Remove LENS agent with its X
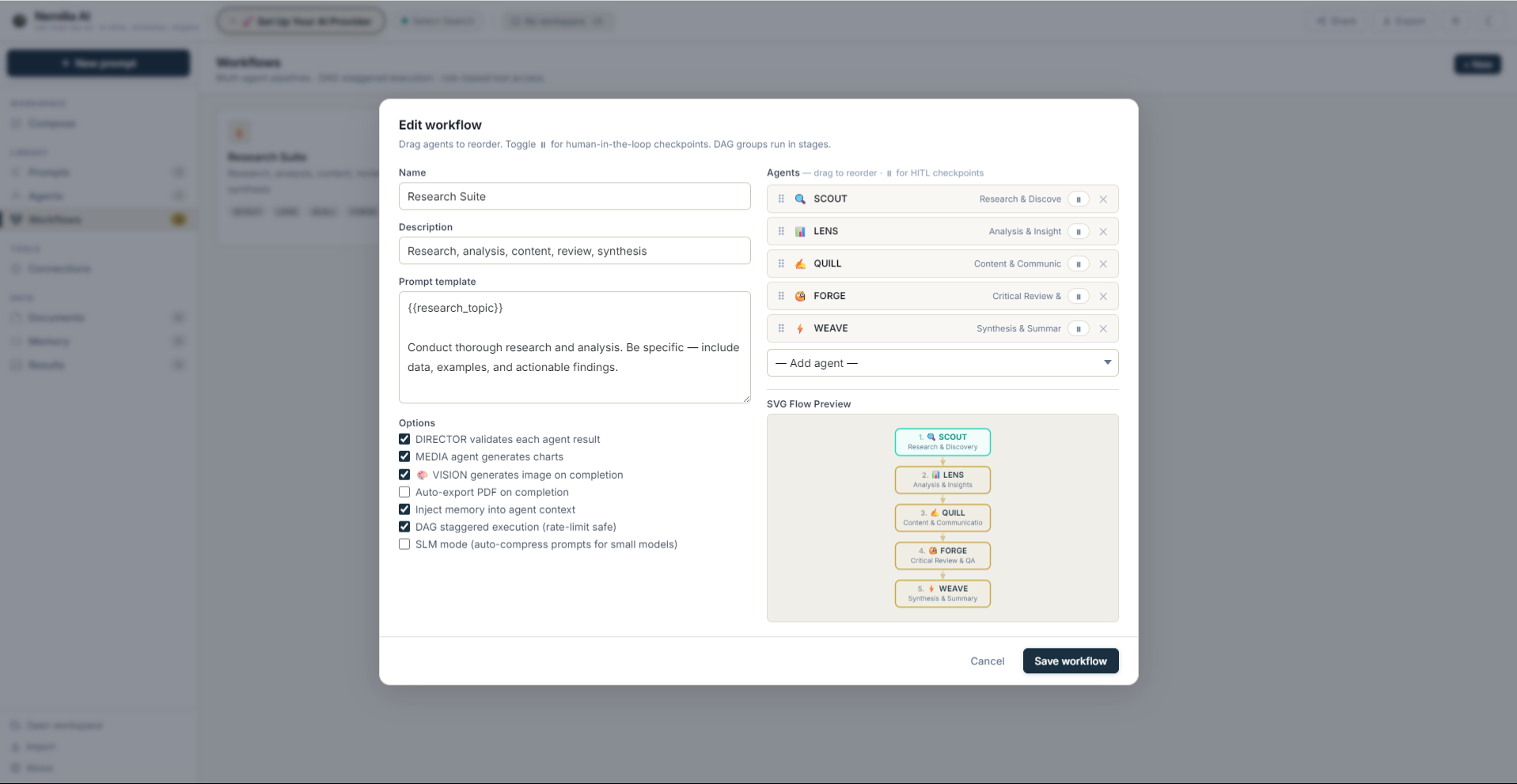1517x784 pixels. (x=1103, y=232)
